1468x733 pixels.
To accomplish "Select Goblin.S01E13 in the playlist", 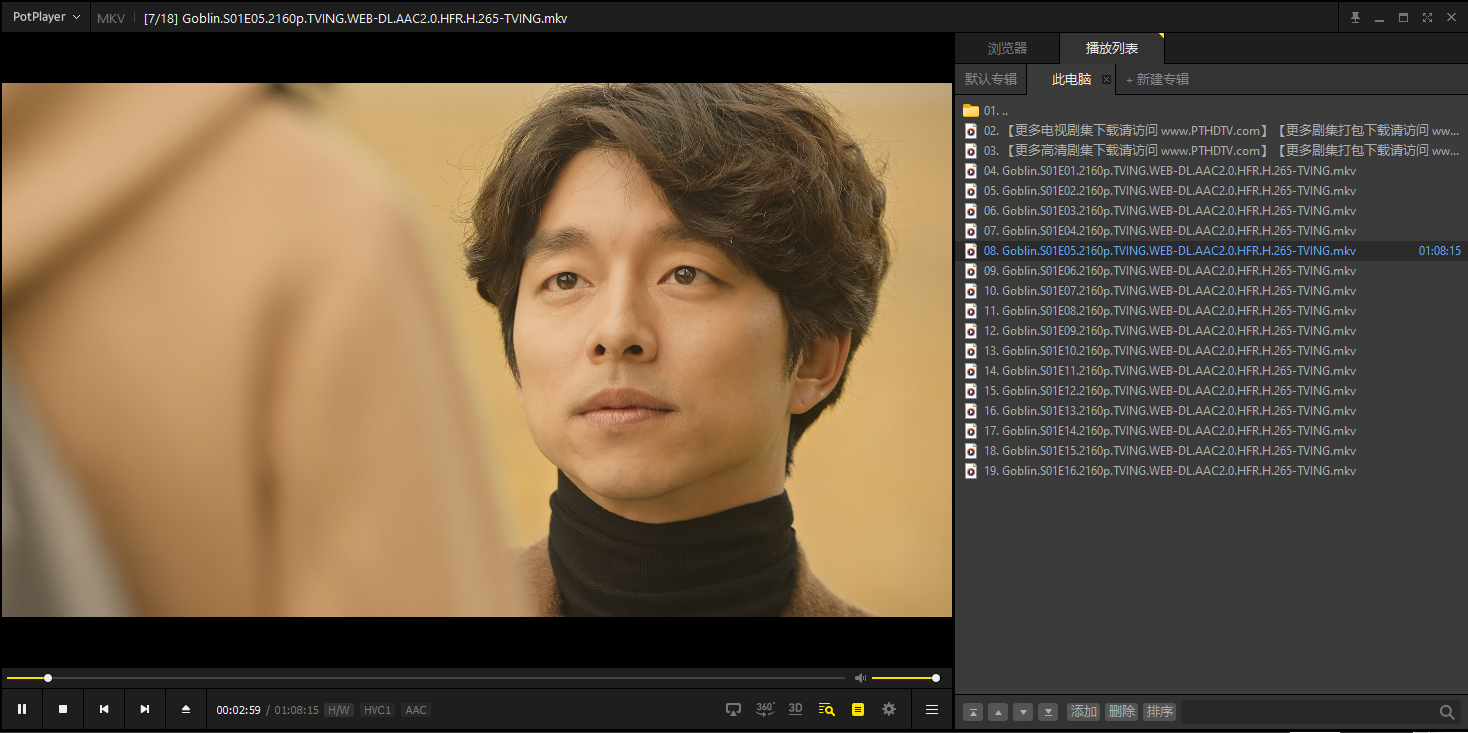I will 1211,410.
